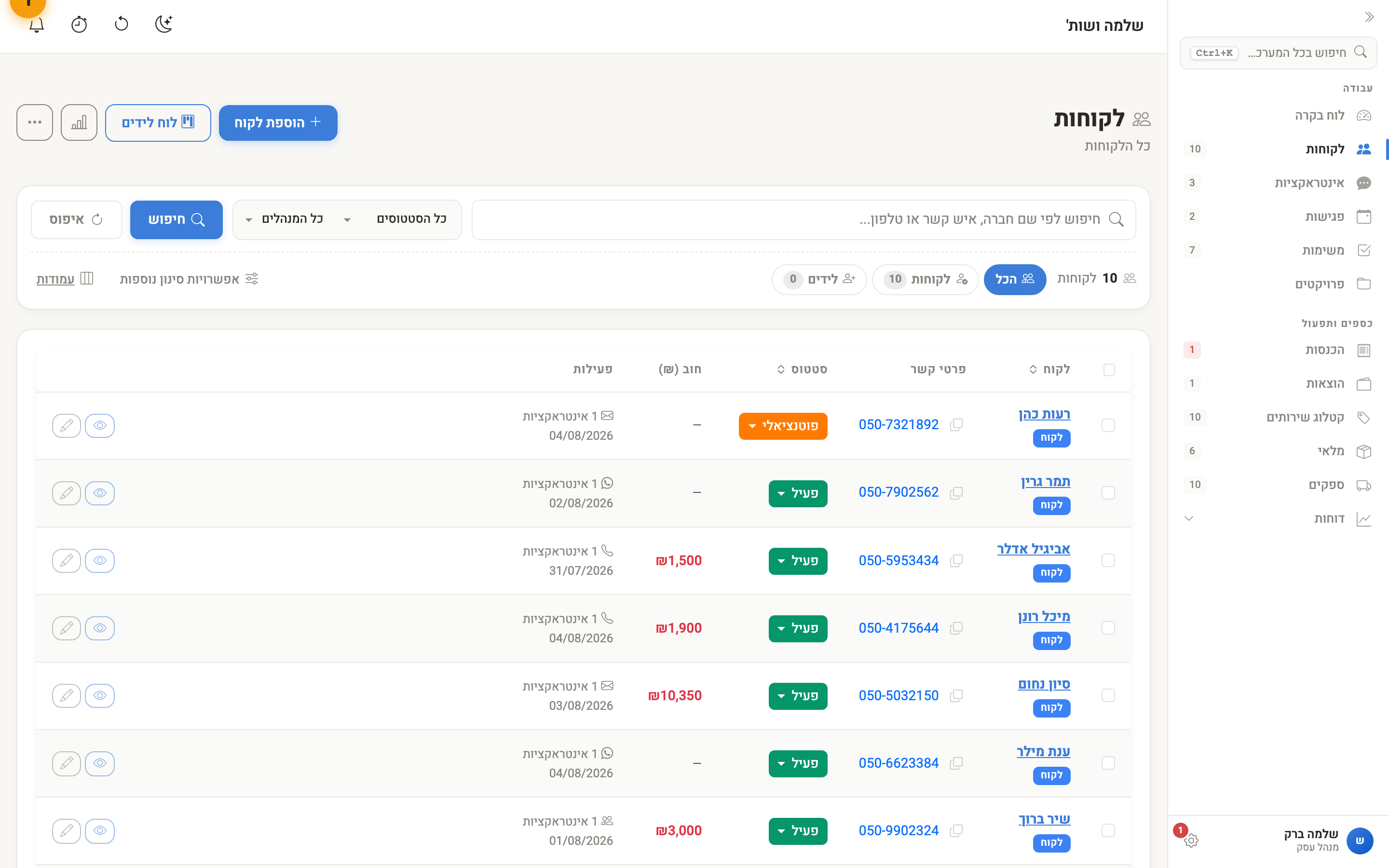Open settings gear near שלמה ברק
This screenshot has height=868, width=1389.
[1191, 841]
